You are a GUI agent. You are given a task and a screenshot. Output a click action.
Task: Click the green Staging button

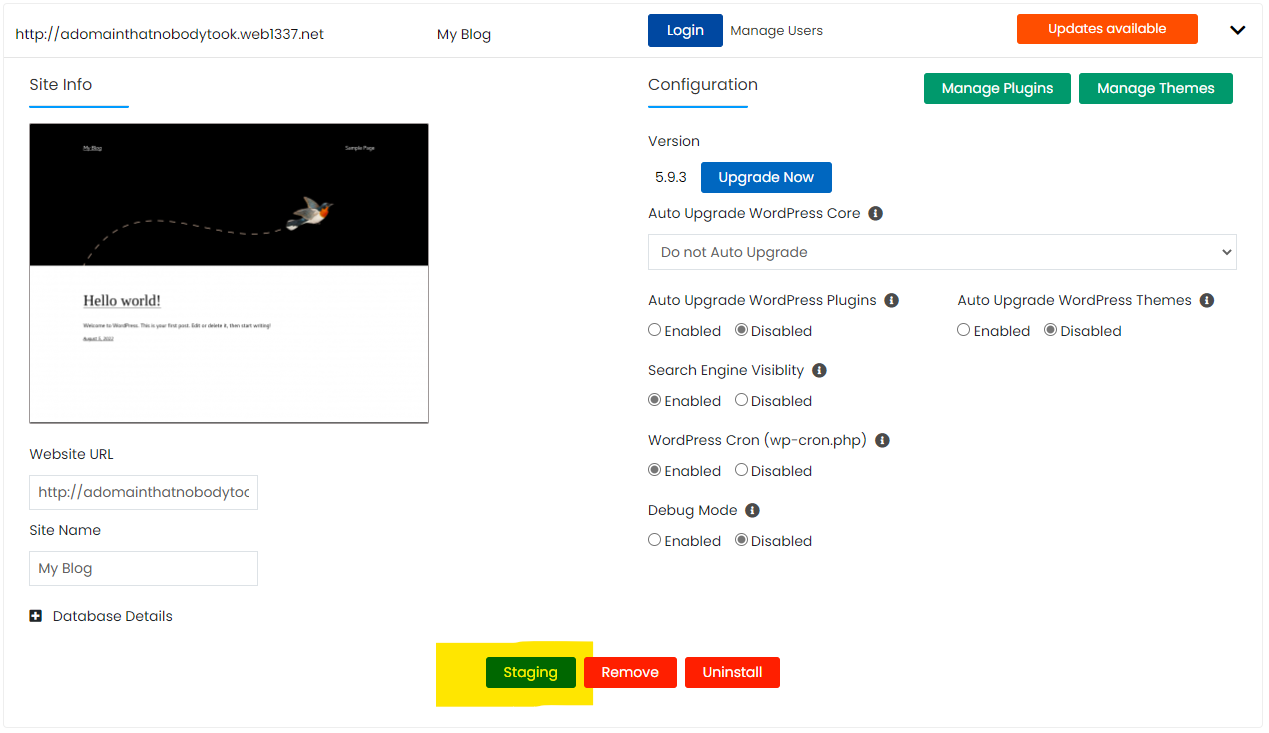(530, 672)
